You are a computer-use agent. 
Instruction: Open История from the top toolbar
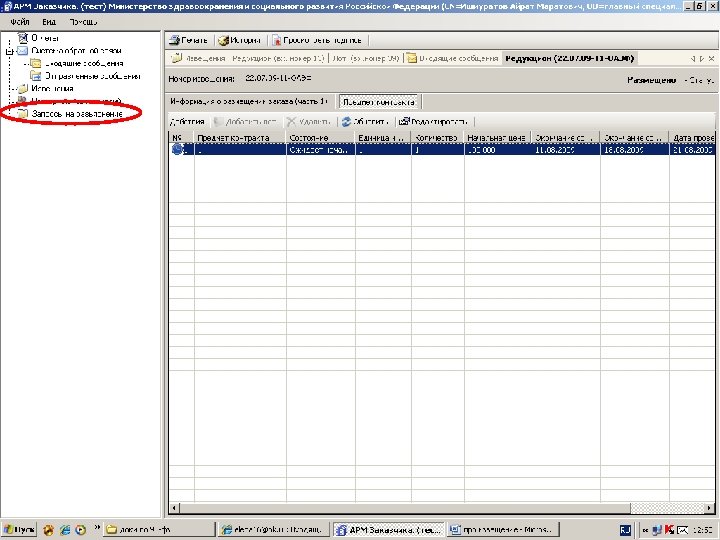pos(239,40)
